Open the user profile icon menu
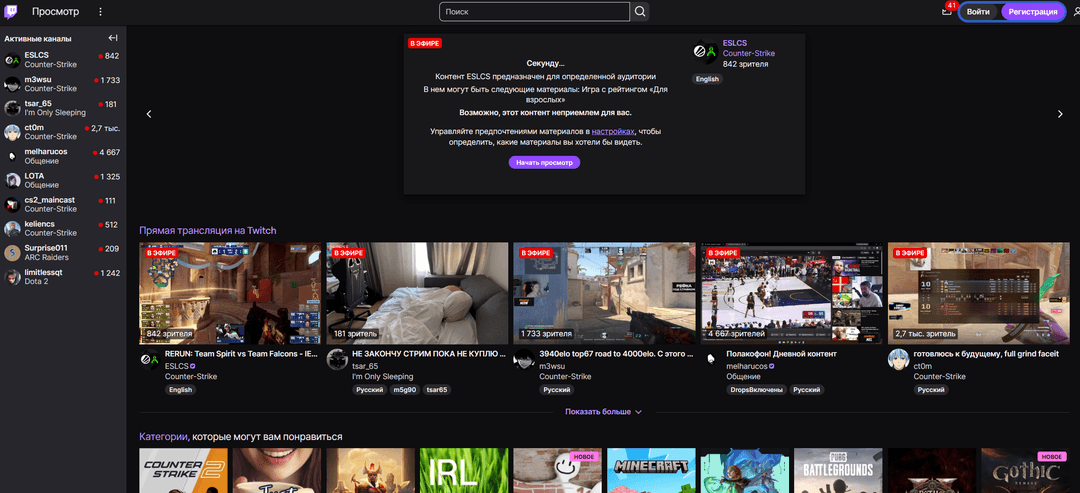 [1077, 12]
